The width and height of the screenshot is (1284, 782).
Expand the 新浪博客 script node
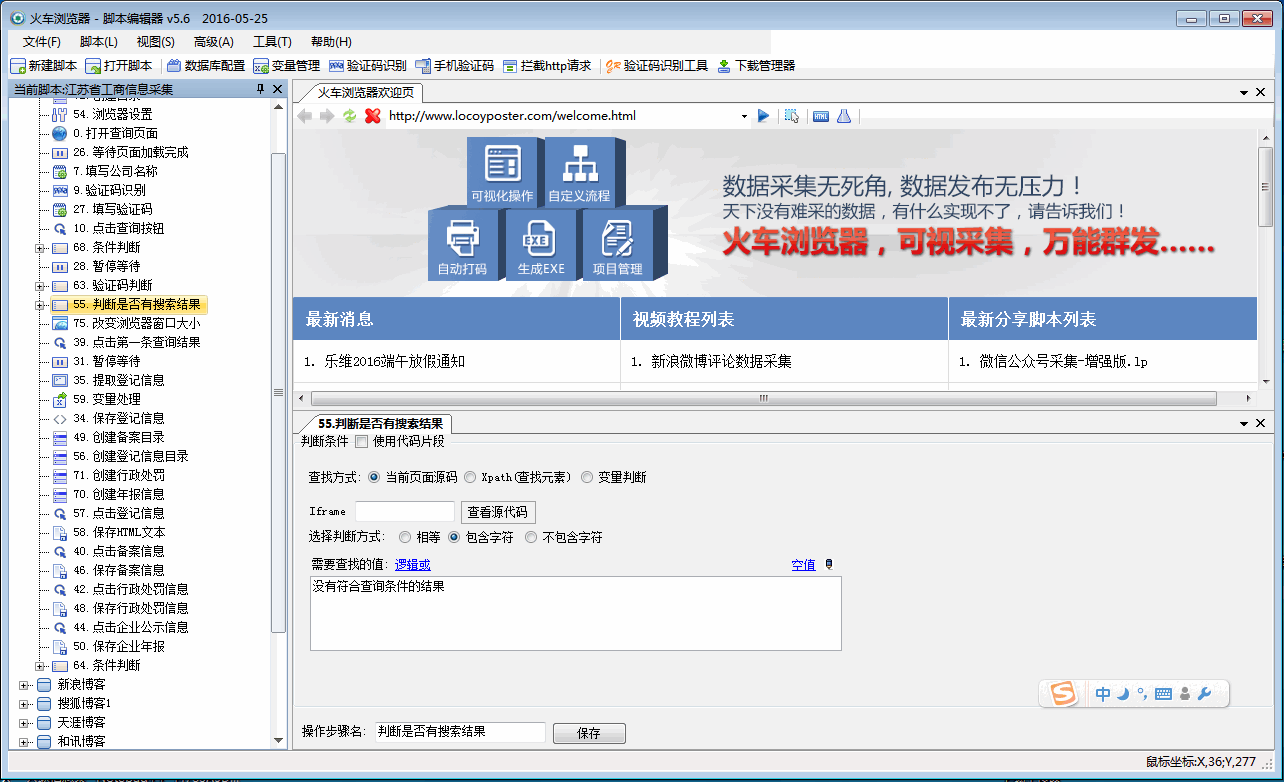pos(24,685)
